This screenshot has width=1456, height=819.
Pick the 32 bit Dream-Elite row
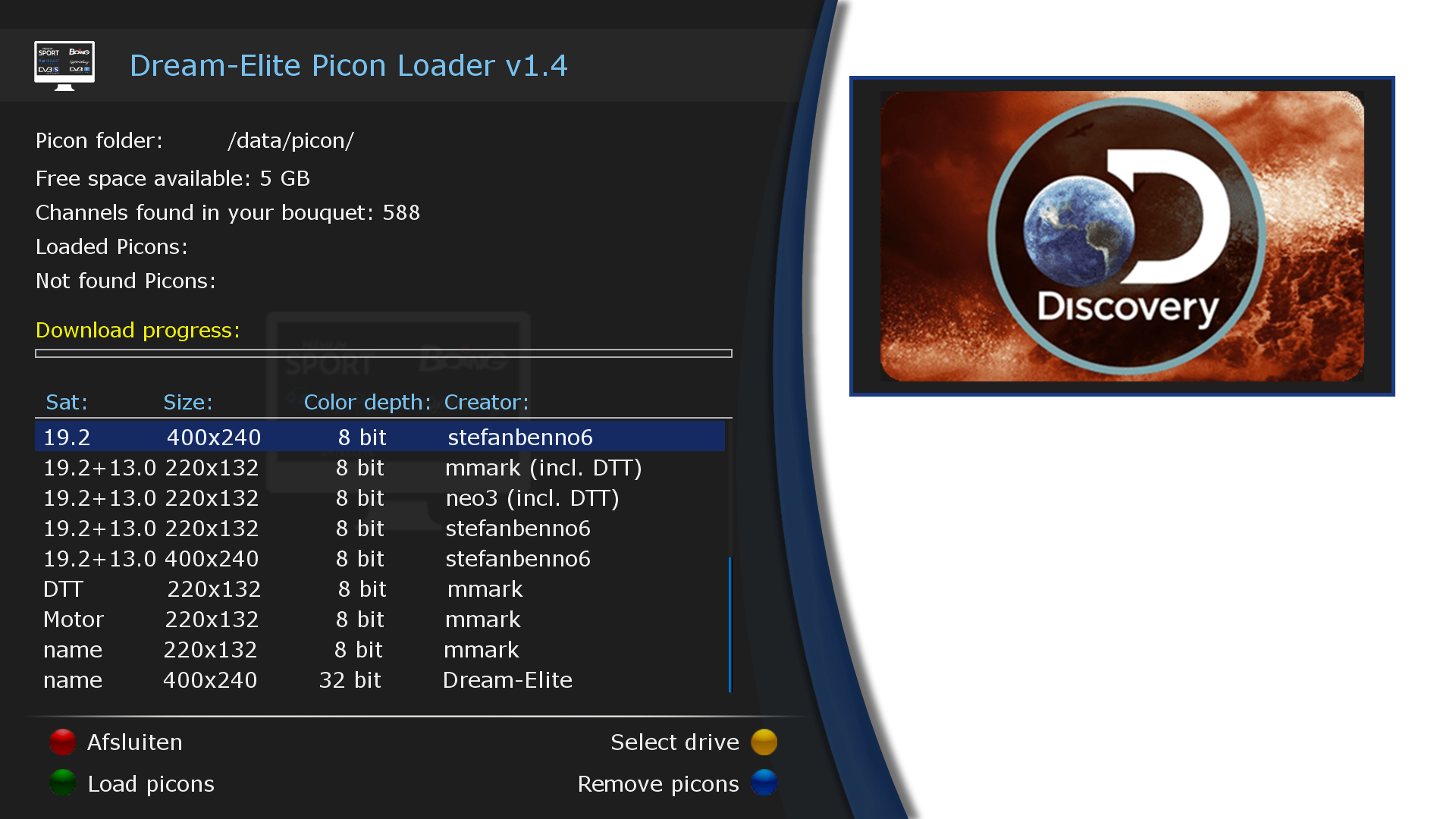pyautogui.click(x=379, y=680)
